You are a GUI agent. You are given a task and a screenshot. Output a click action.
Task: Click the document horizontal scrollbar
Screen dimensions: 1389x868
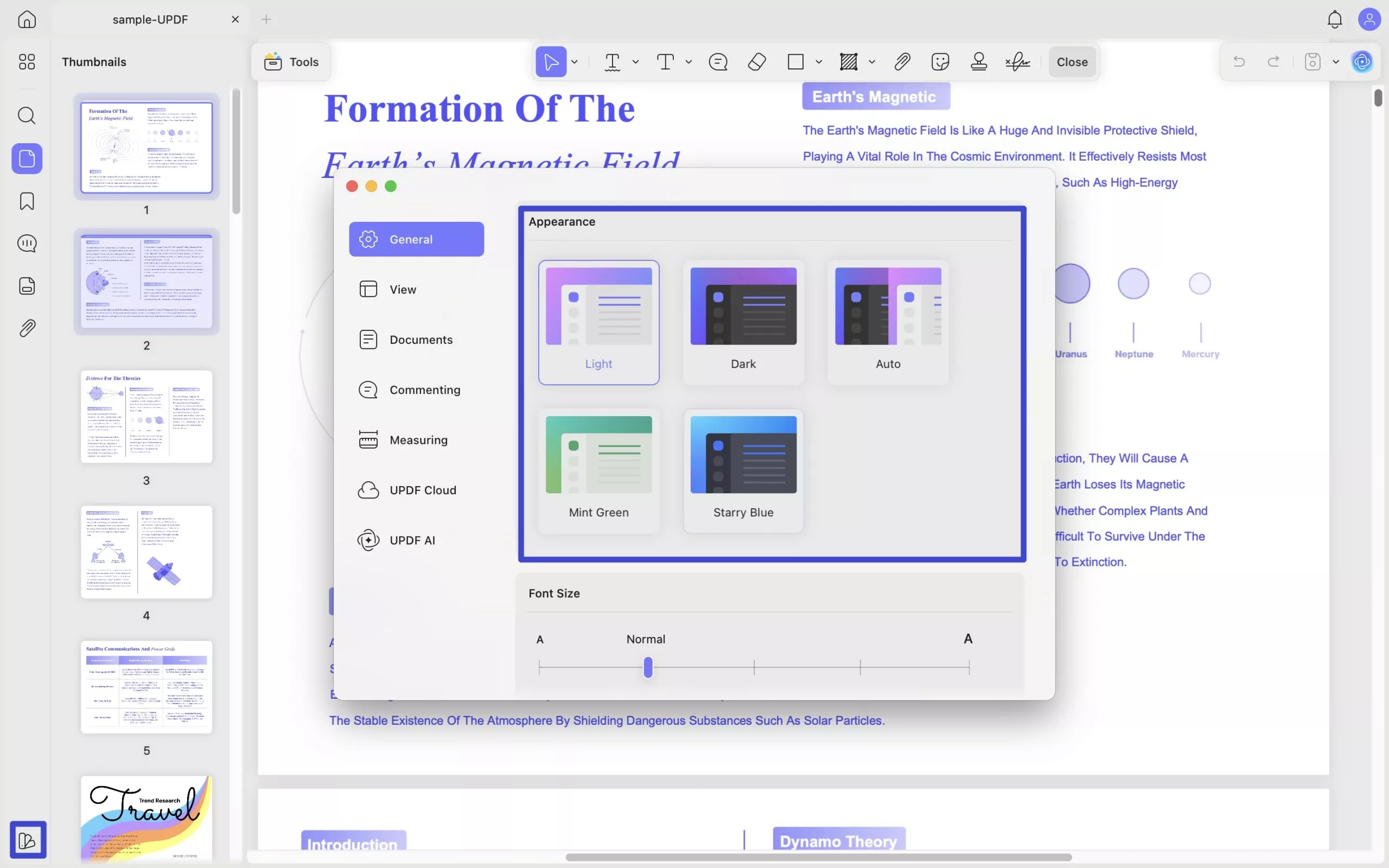click(x=818, y=857)
